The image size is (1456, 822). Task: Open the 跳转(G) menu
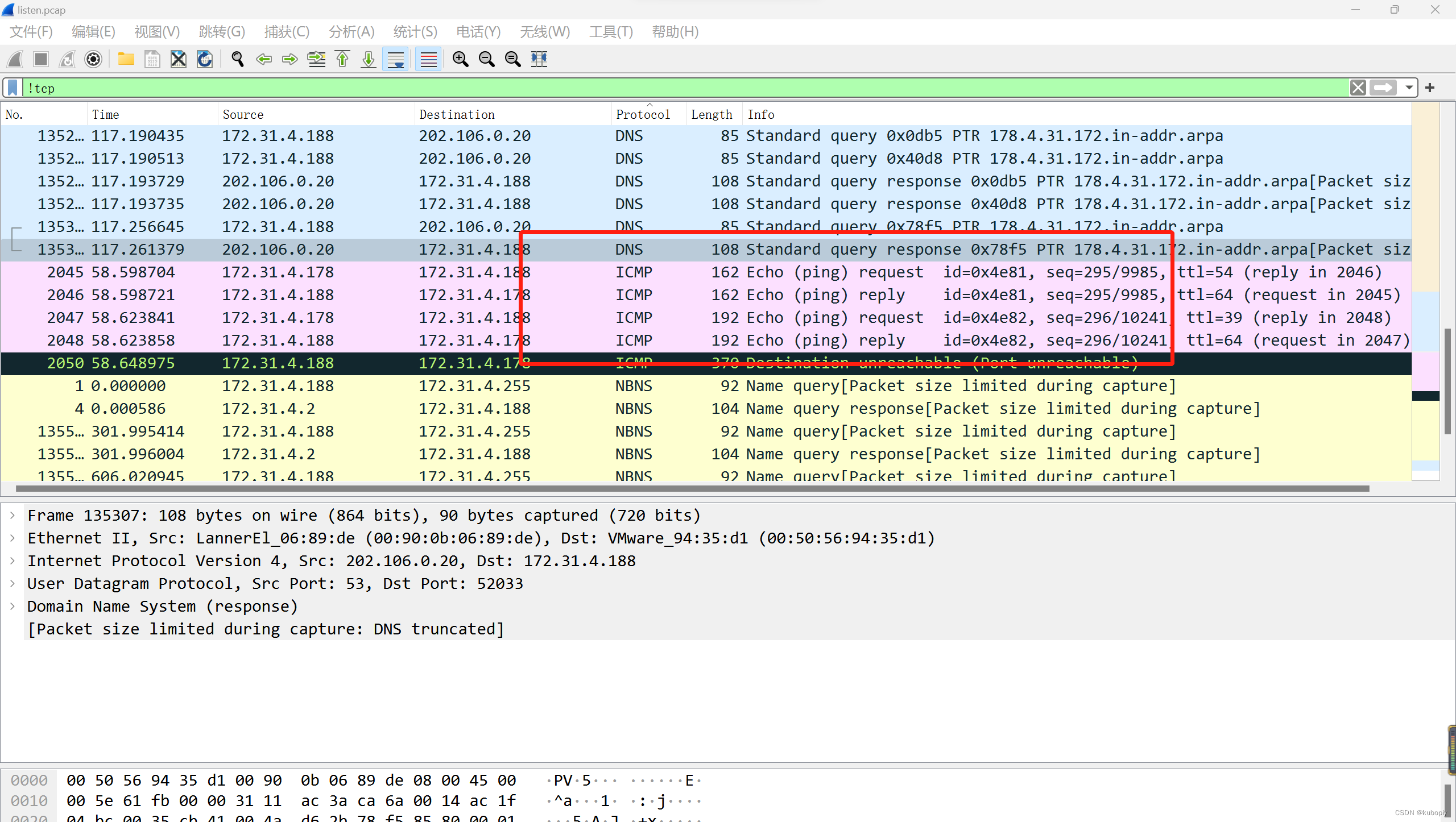click(x=222, y=32)
